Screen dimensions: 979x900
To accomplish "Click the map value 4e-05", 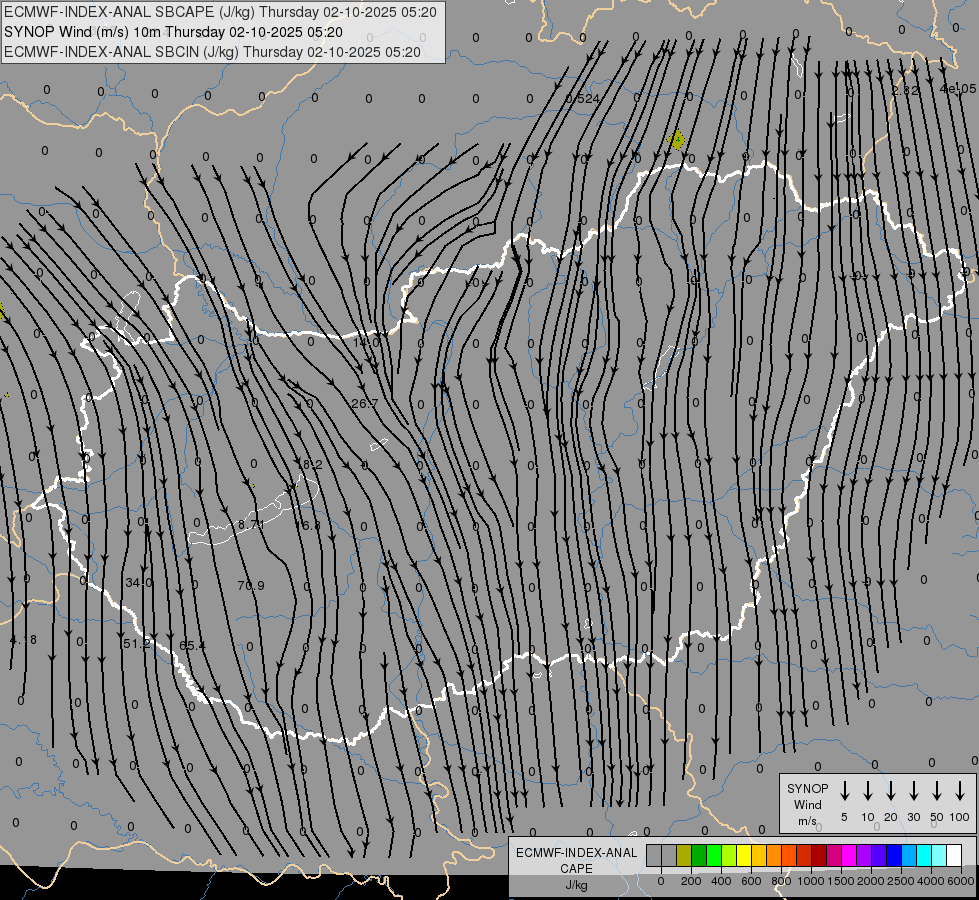I will (x=958, y=89).
